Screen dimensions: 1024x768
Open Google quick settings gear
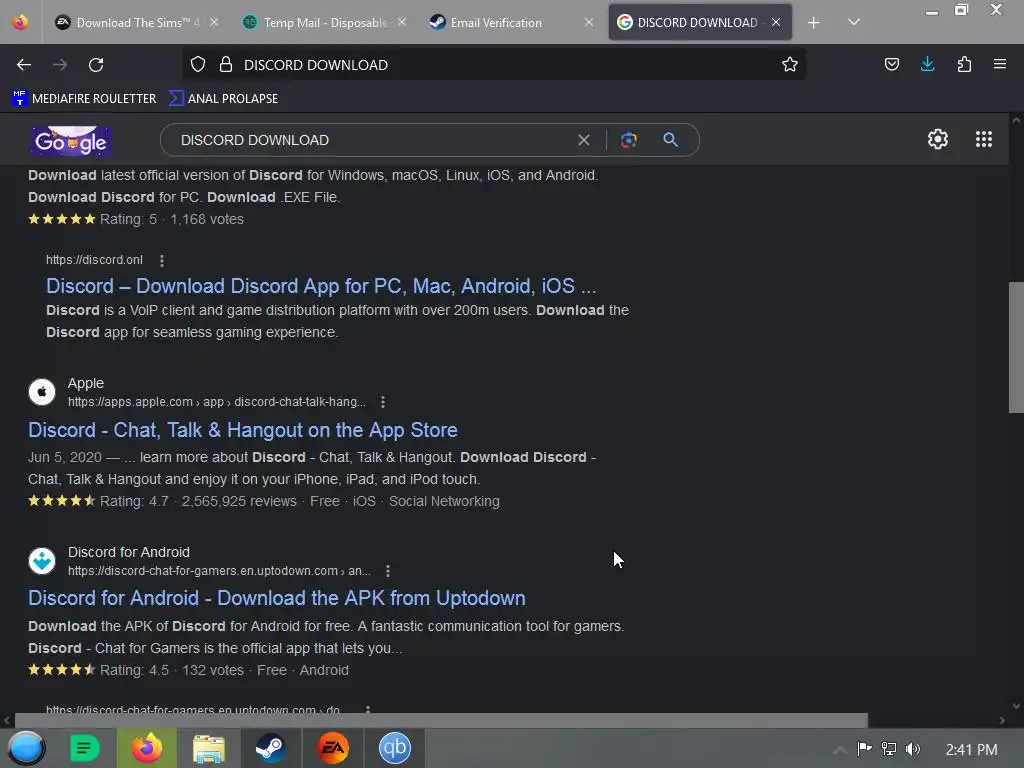938,139
